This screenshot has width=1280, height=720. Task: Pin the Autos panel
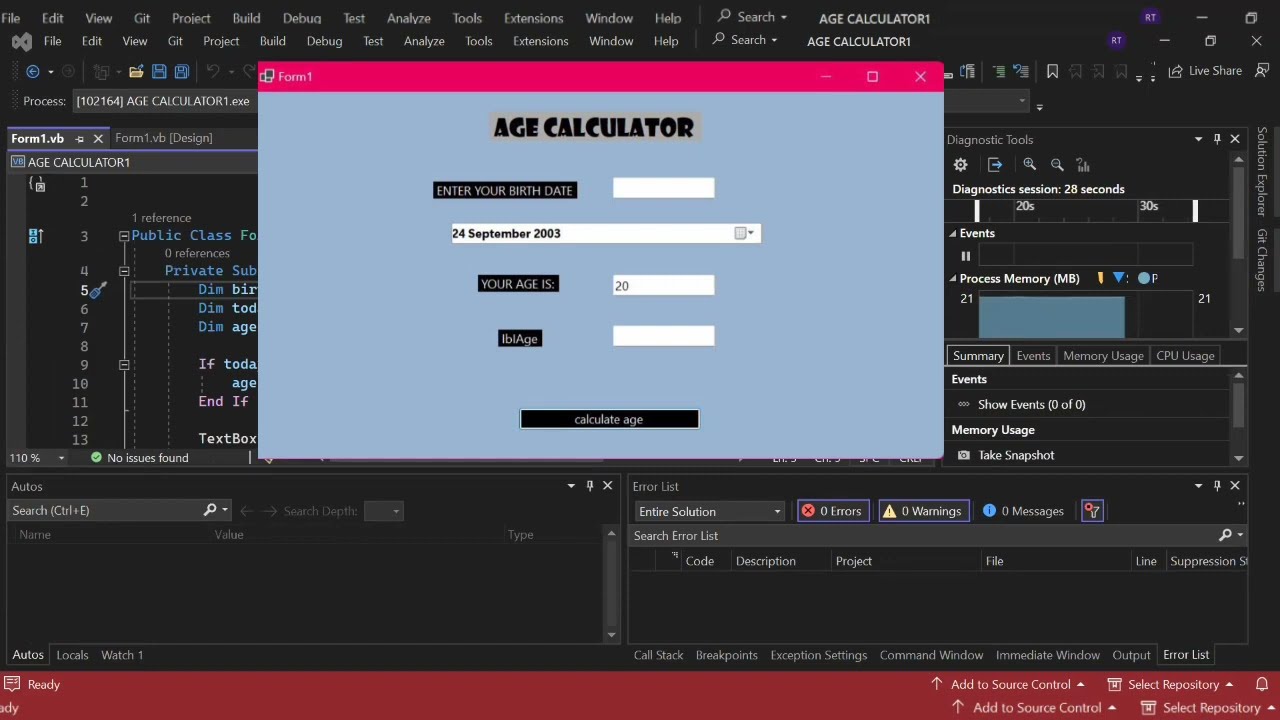590,486
